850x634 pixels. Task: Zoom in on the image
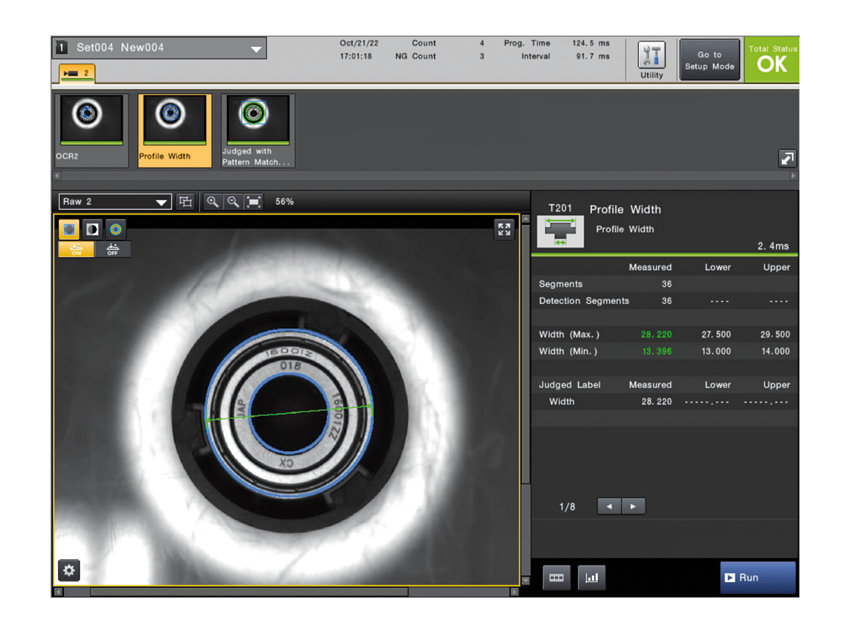pyautogui.click(x=212, y=202)
